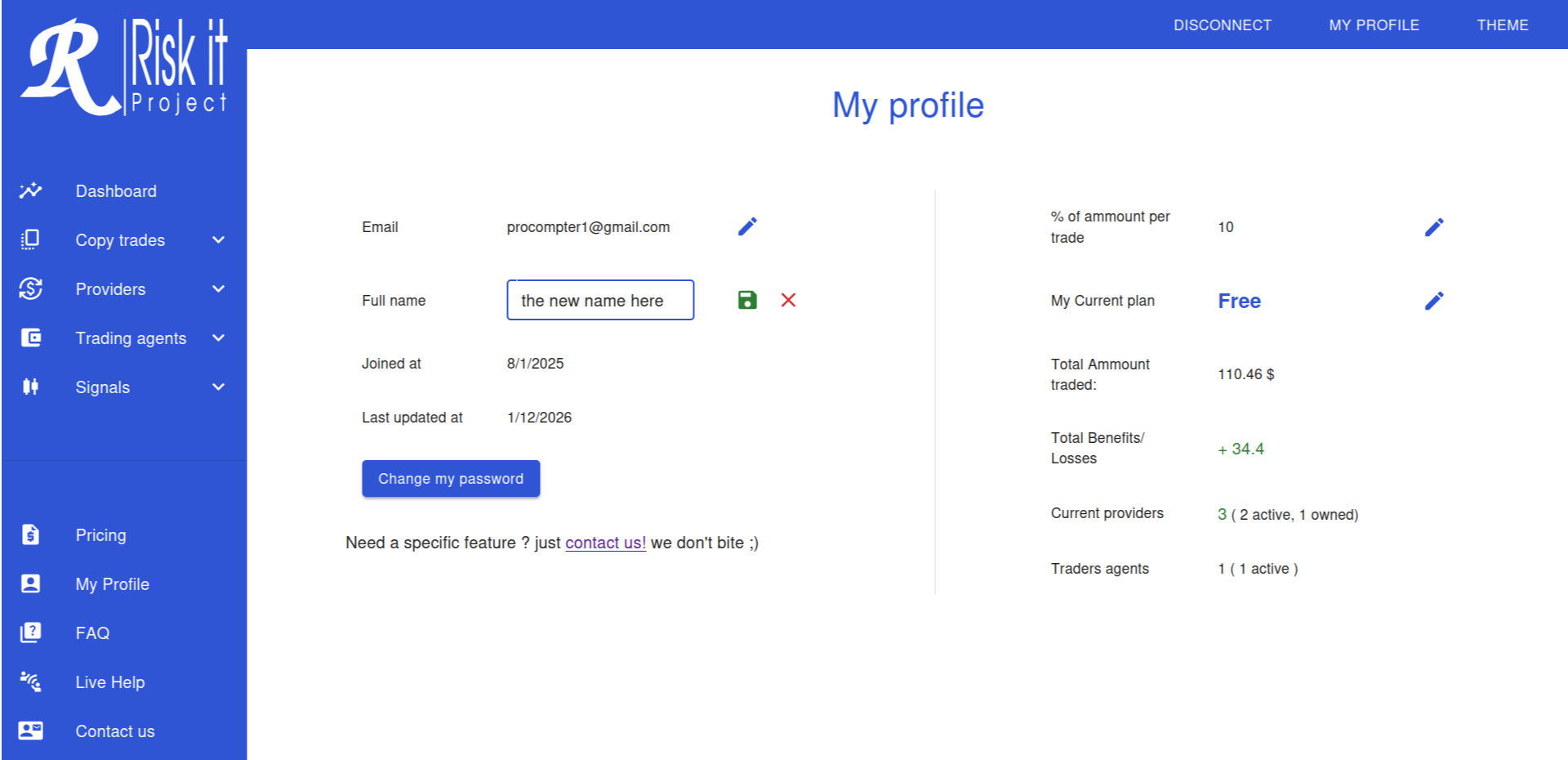Image resolution: width=1568 pixels, height=760 pixels.
Task: Open MY PROFILE in top bar
Action: [1374, 25]
